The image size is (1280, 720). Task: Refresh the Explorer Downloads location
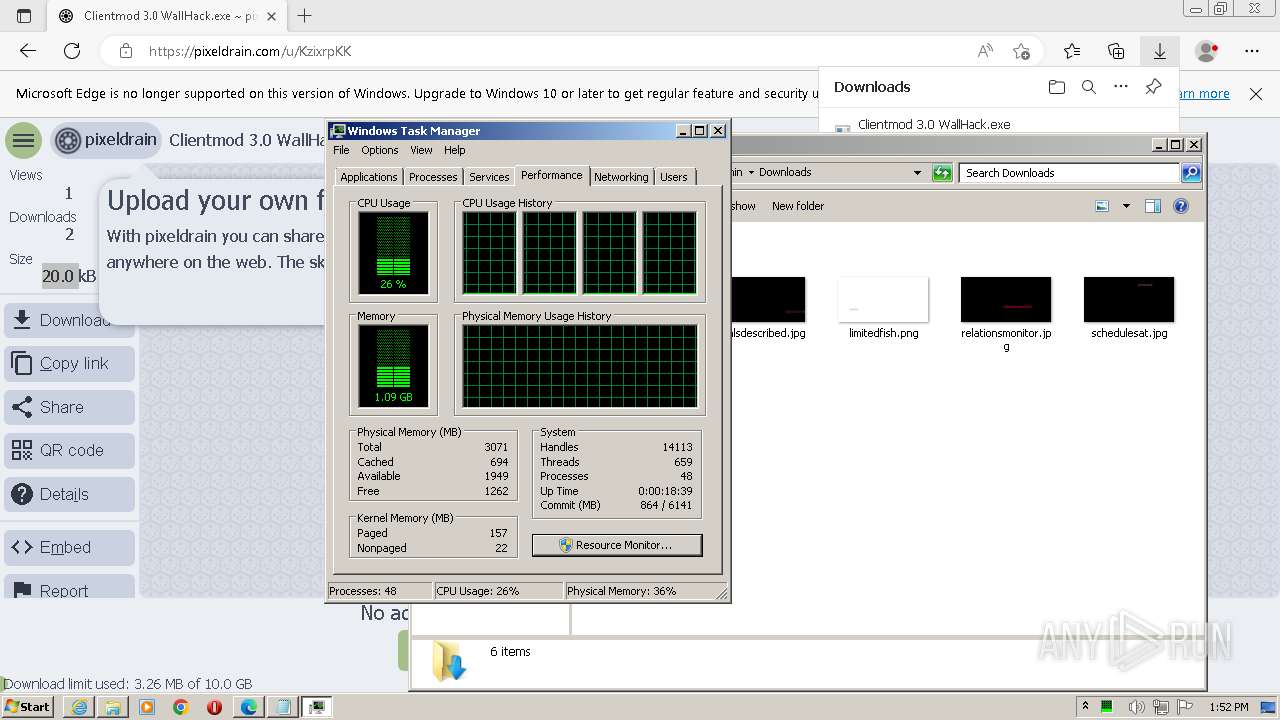[x=942, y=173]
